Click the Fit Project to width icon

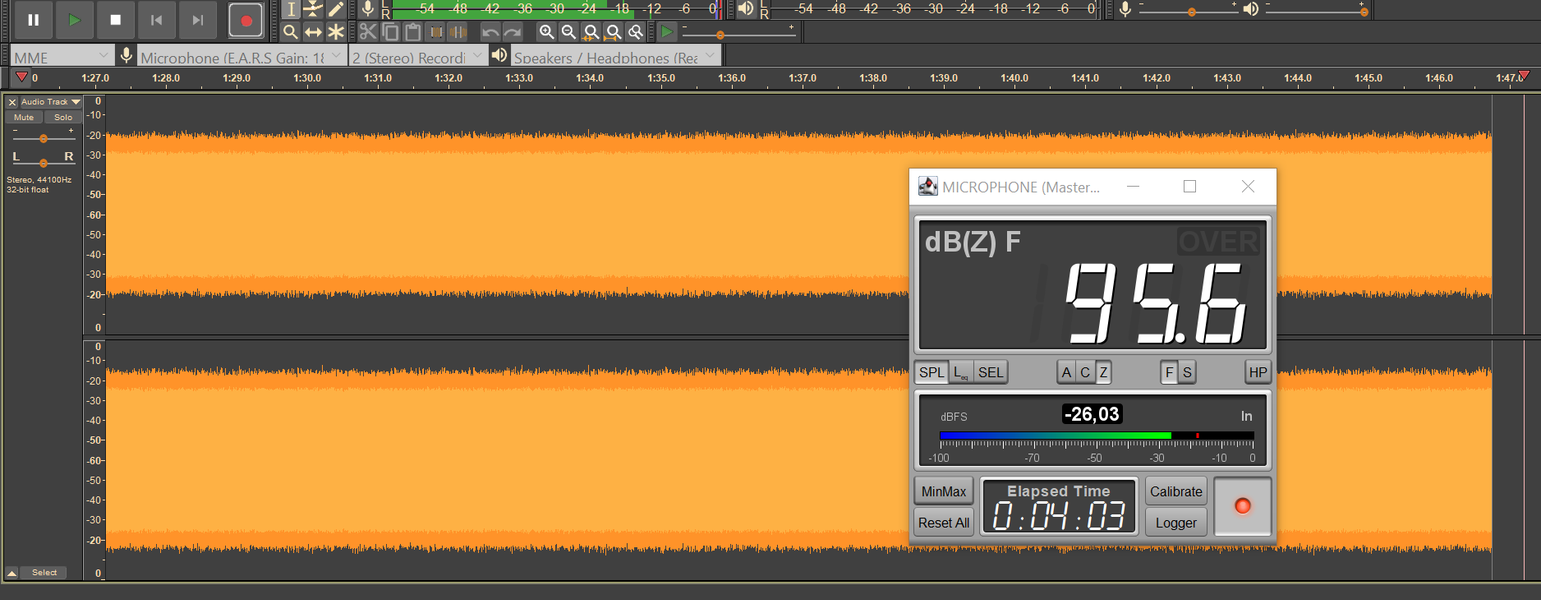point(613,32)
